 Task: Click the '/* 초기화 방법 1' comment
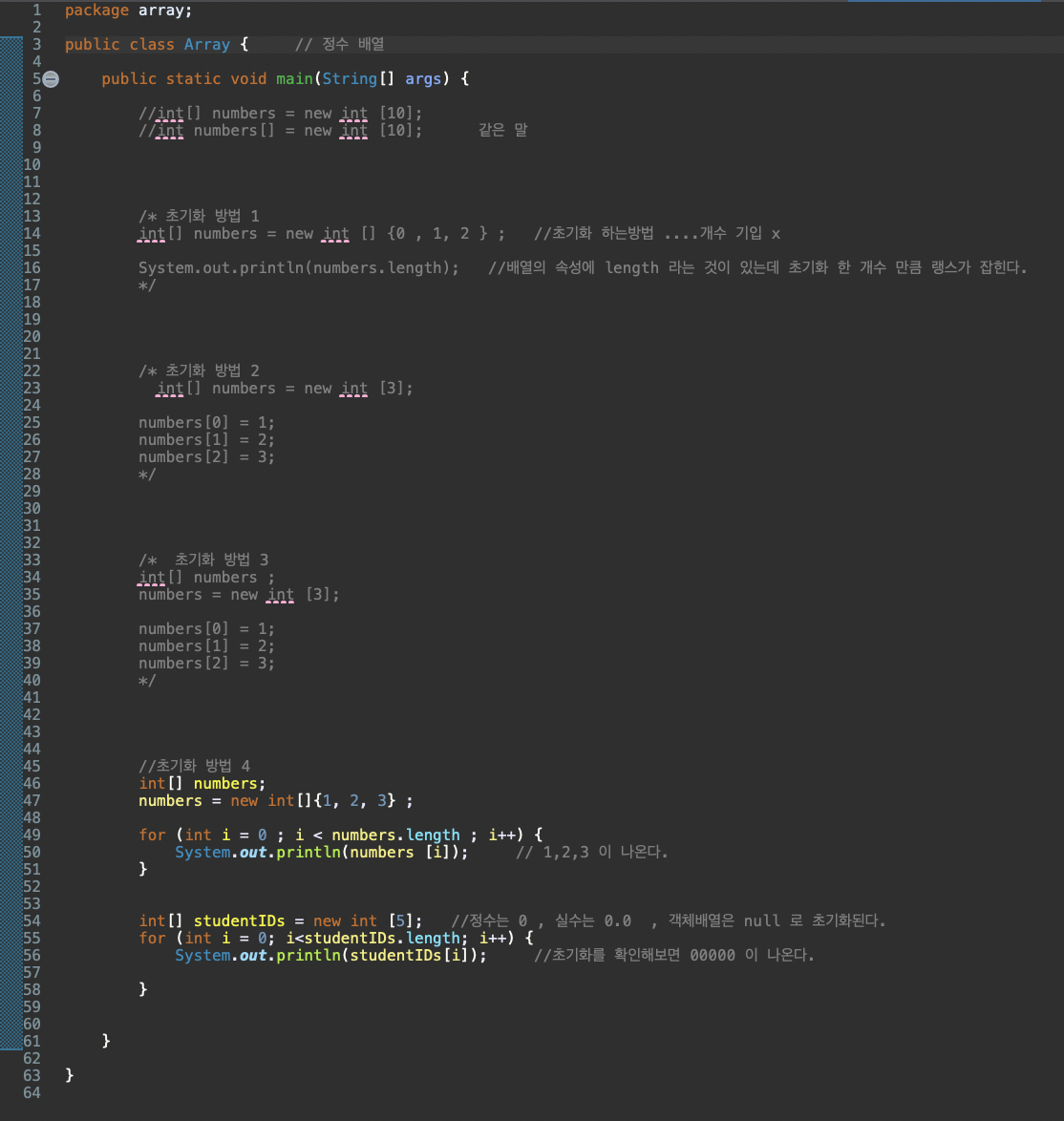[x=199, y=216]
